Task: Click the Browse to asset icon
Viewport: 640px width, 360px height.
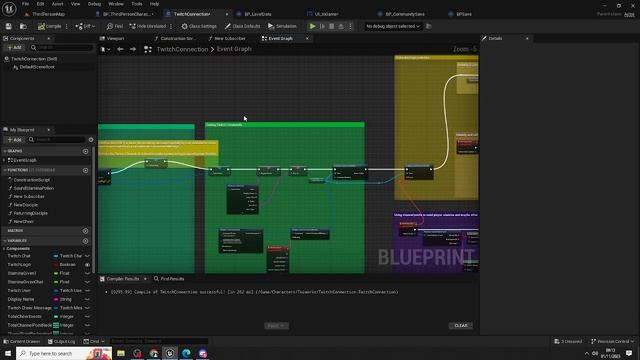Action: pos(23,26)
